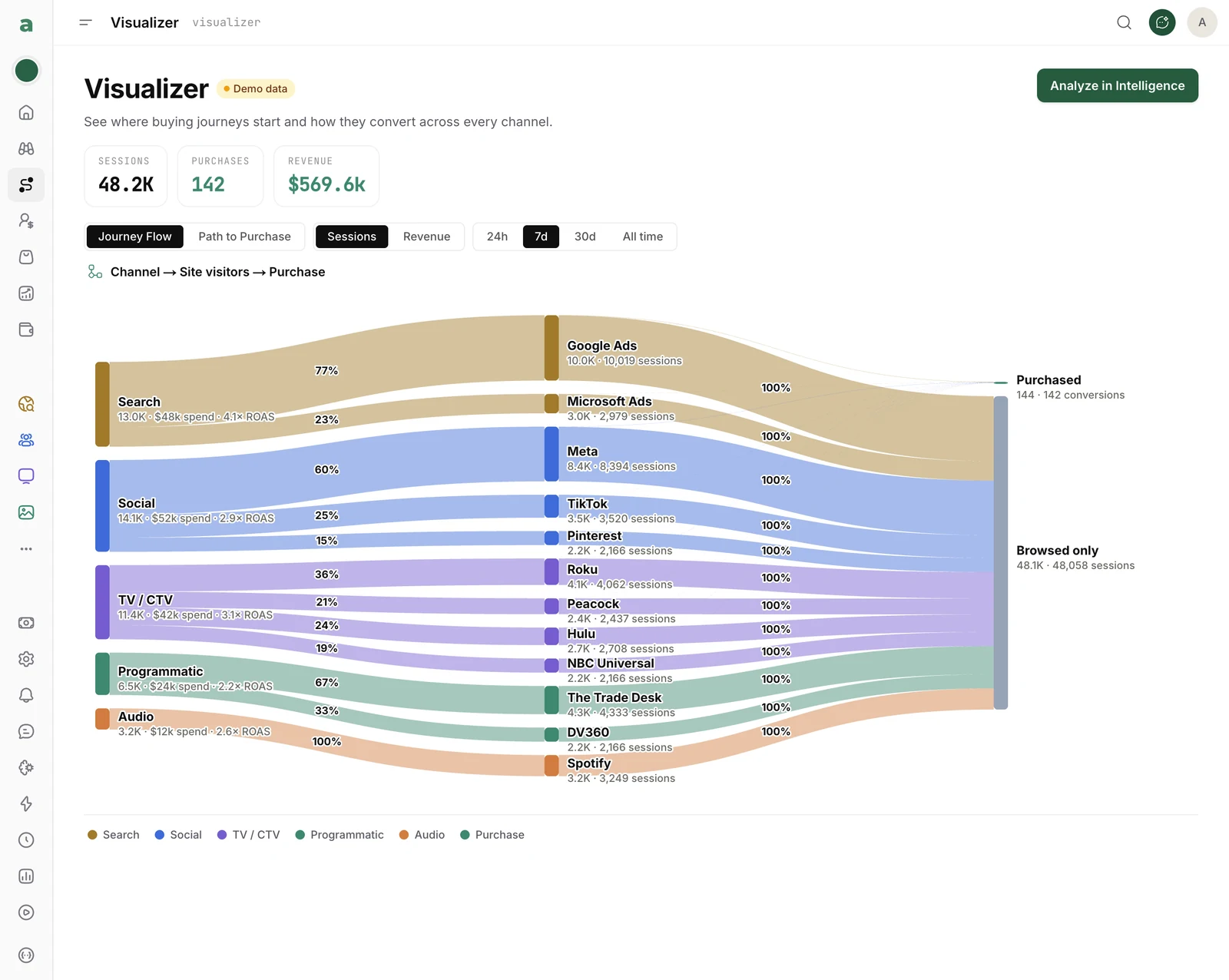Open notifications bell icon

click(x=26, y=695)
